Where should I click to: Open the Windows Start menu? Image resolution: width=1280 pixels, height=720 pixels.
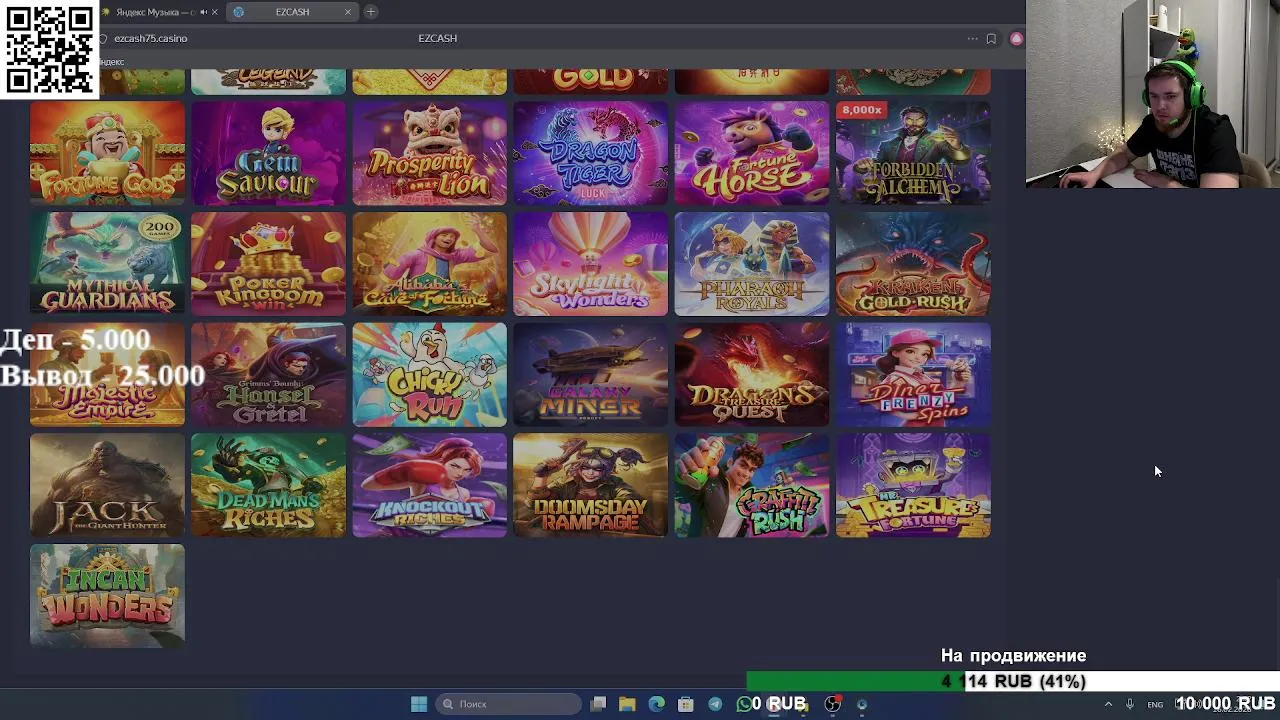[x=419, y=704]
